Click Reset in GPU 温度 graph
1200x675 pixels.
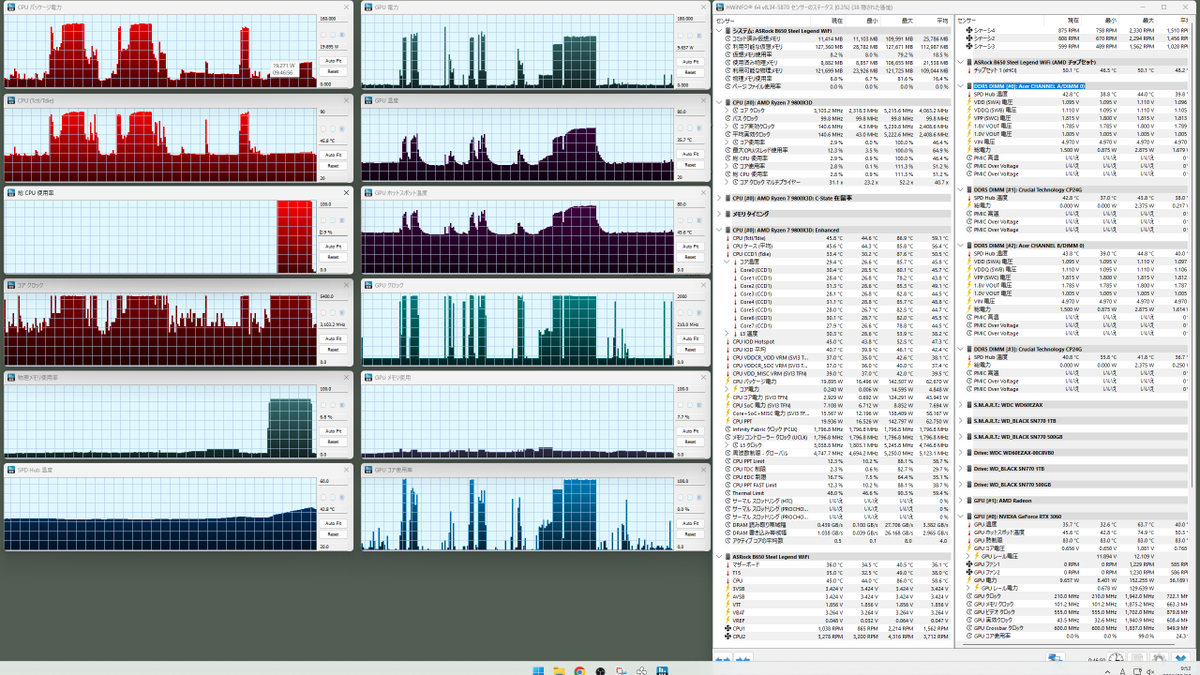tap(689, 165)
